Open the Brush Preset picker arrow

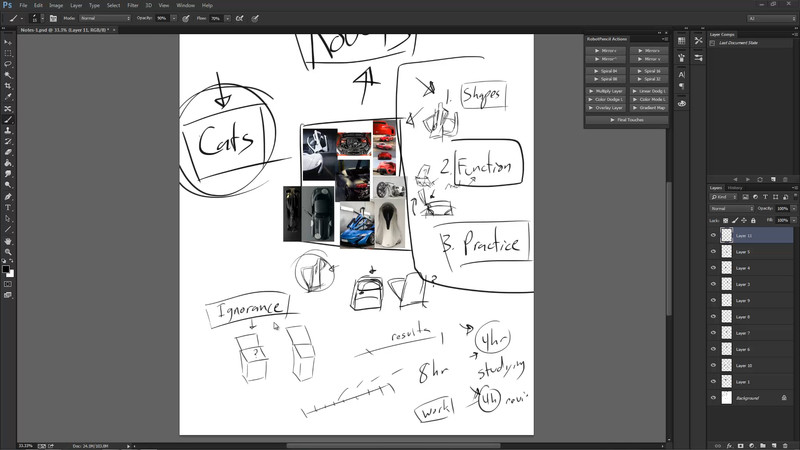pyautogui.click(x=42, y=18)
